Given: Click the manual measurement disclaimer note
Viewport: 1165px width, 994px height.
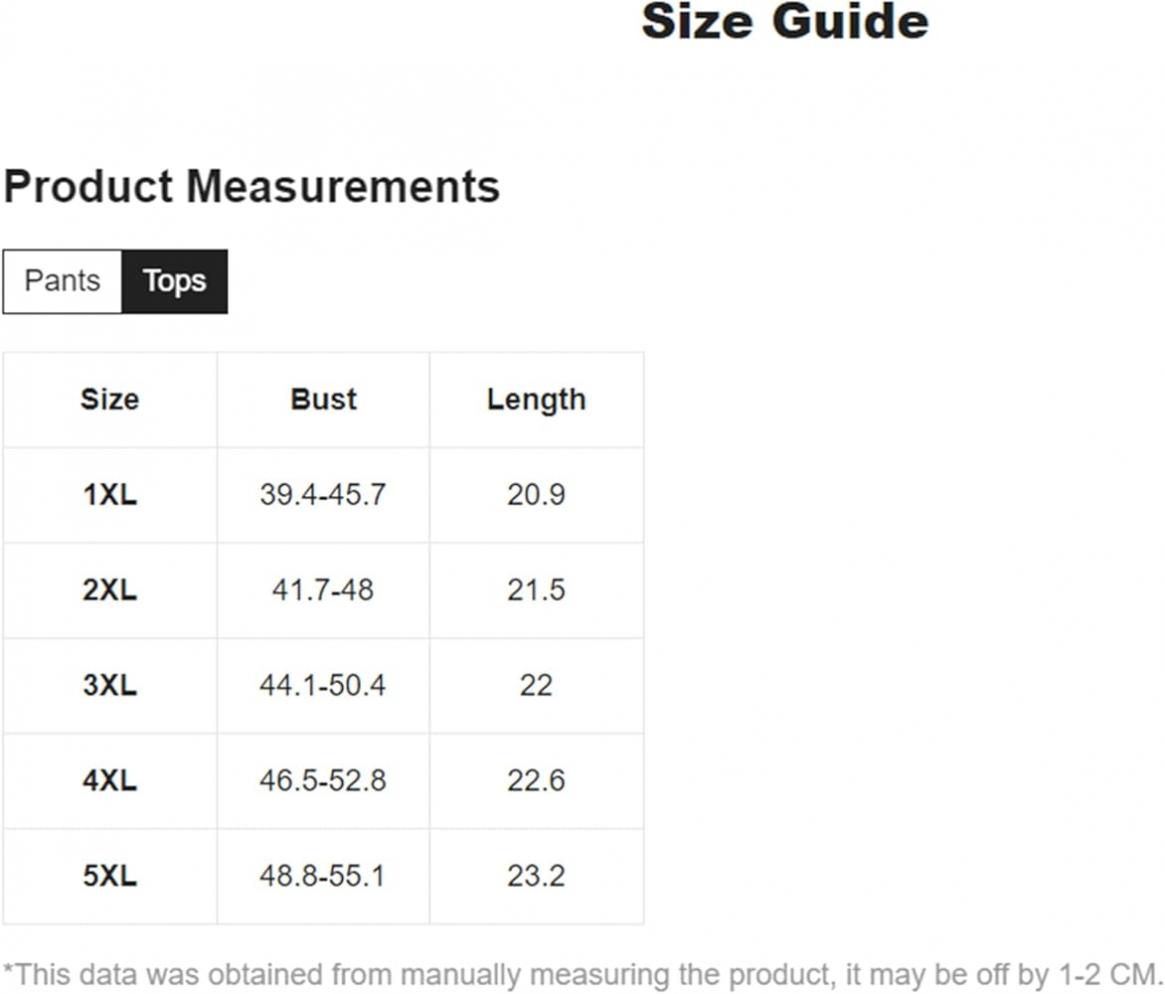Looking at the screenshot, I should pos(582,975).
